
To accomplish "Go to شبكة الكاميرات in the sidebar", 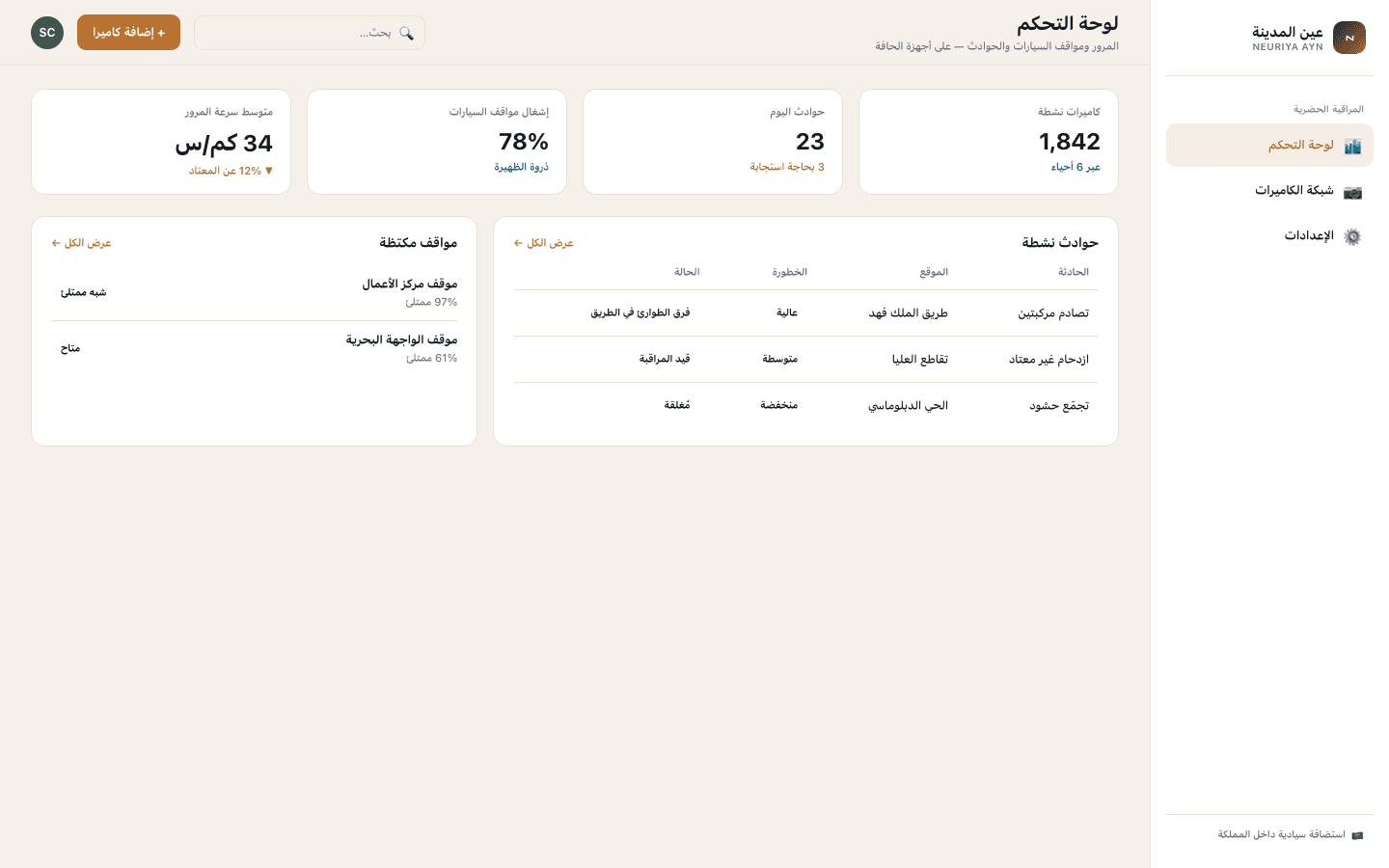I will pos(1269,191).
